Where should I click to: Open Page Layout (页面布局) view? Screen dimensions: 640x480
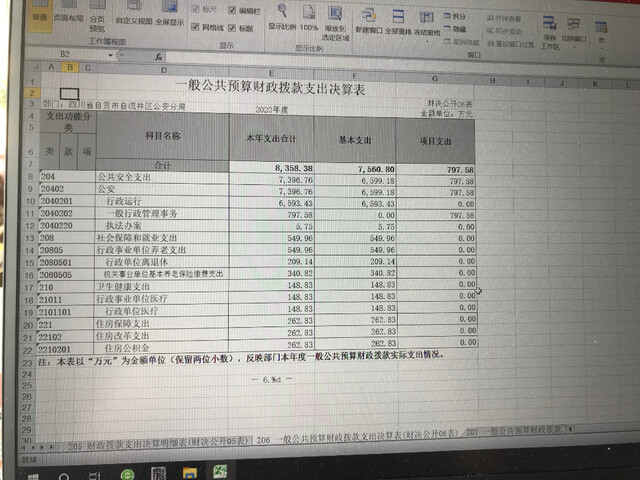click(69, 16)
